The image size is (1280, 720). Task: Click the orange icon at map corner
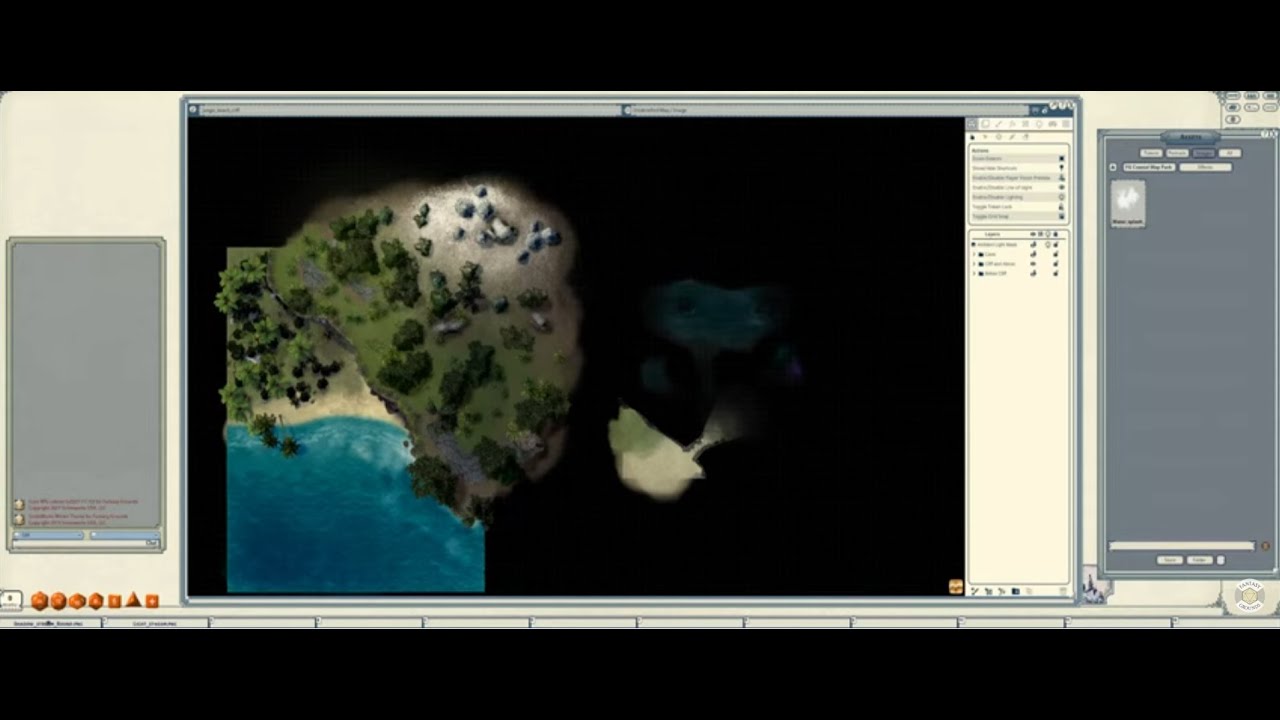(956, 587)
